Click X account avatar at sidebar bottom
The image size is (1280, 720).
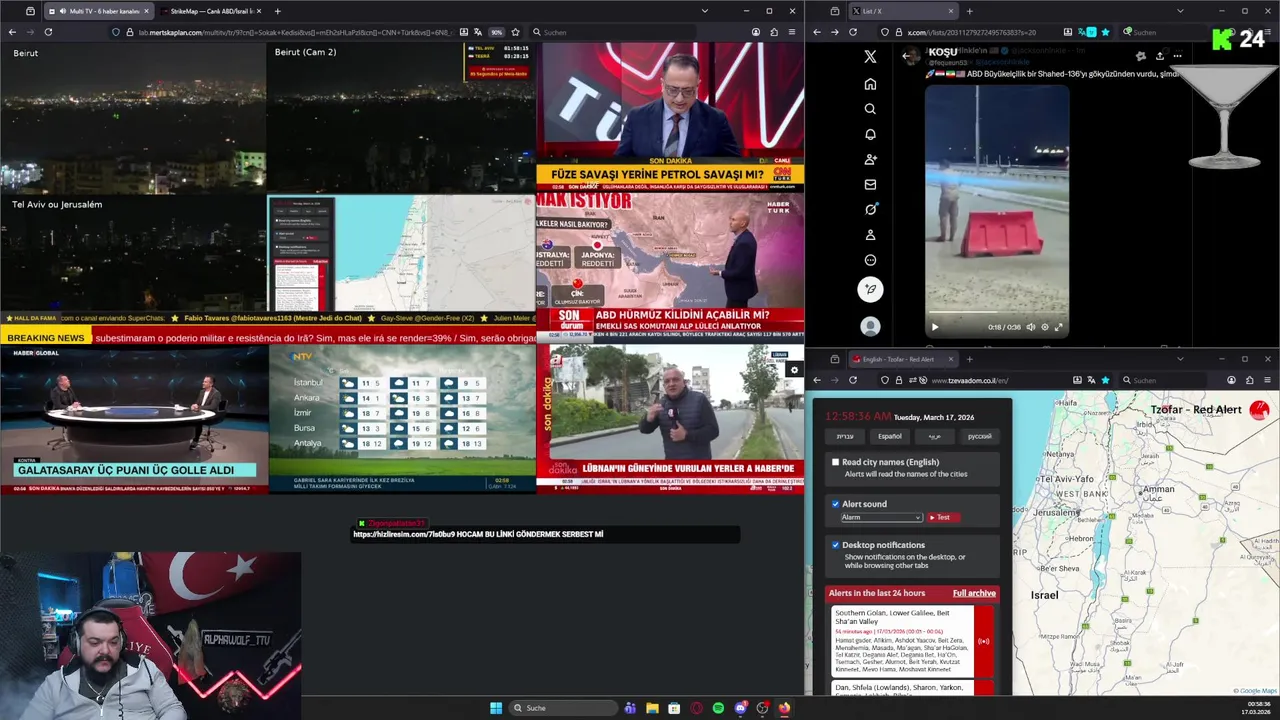tap(870, 326)
